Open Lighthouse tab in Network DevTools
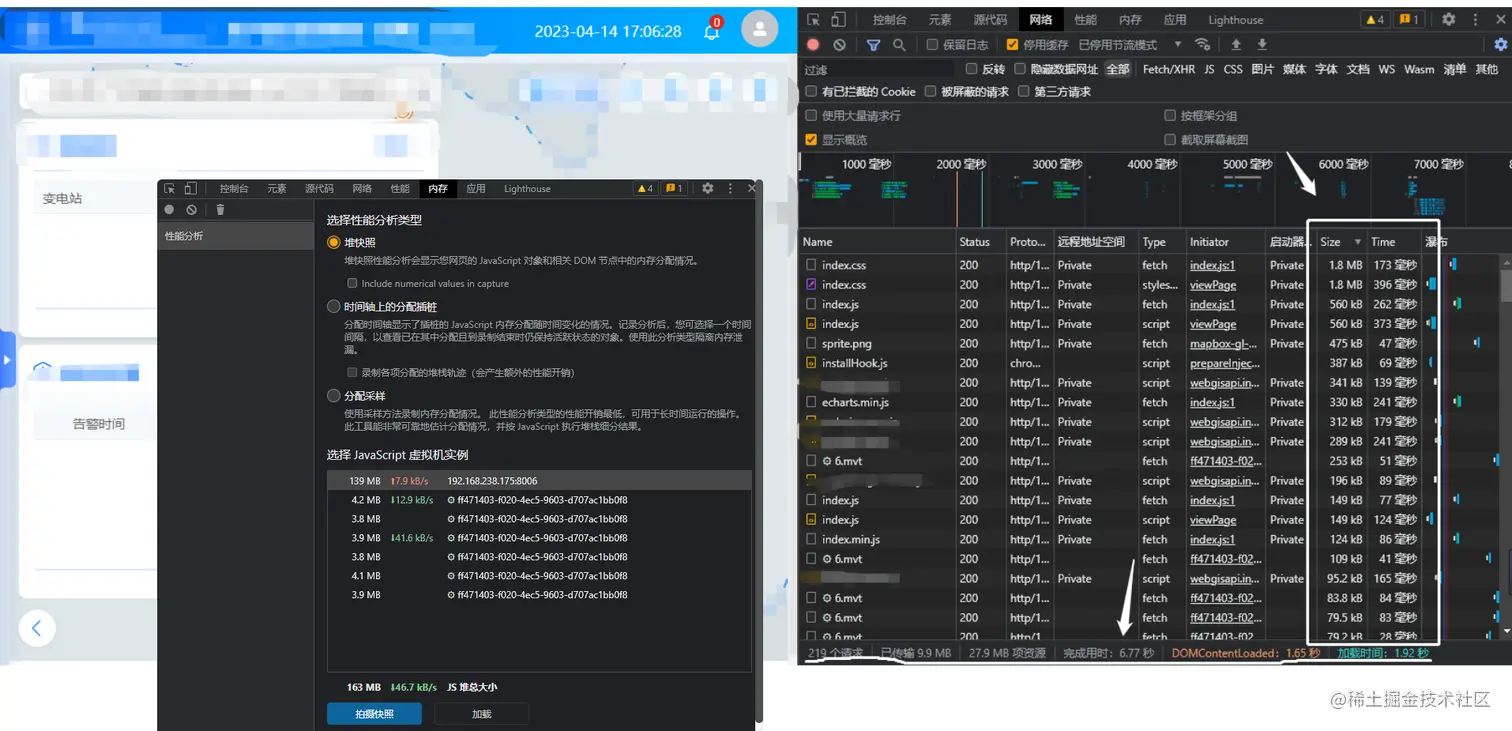1512x731 pixels. [x=1235, y=20]
